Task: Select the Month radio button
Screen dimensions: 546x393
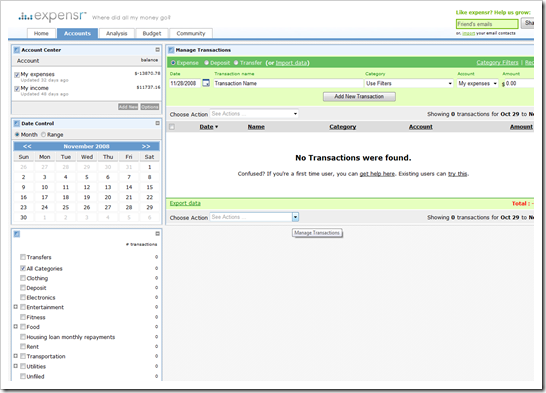Action: point(17,134)
